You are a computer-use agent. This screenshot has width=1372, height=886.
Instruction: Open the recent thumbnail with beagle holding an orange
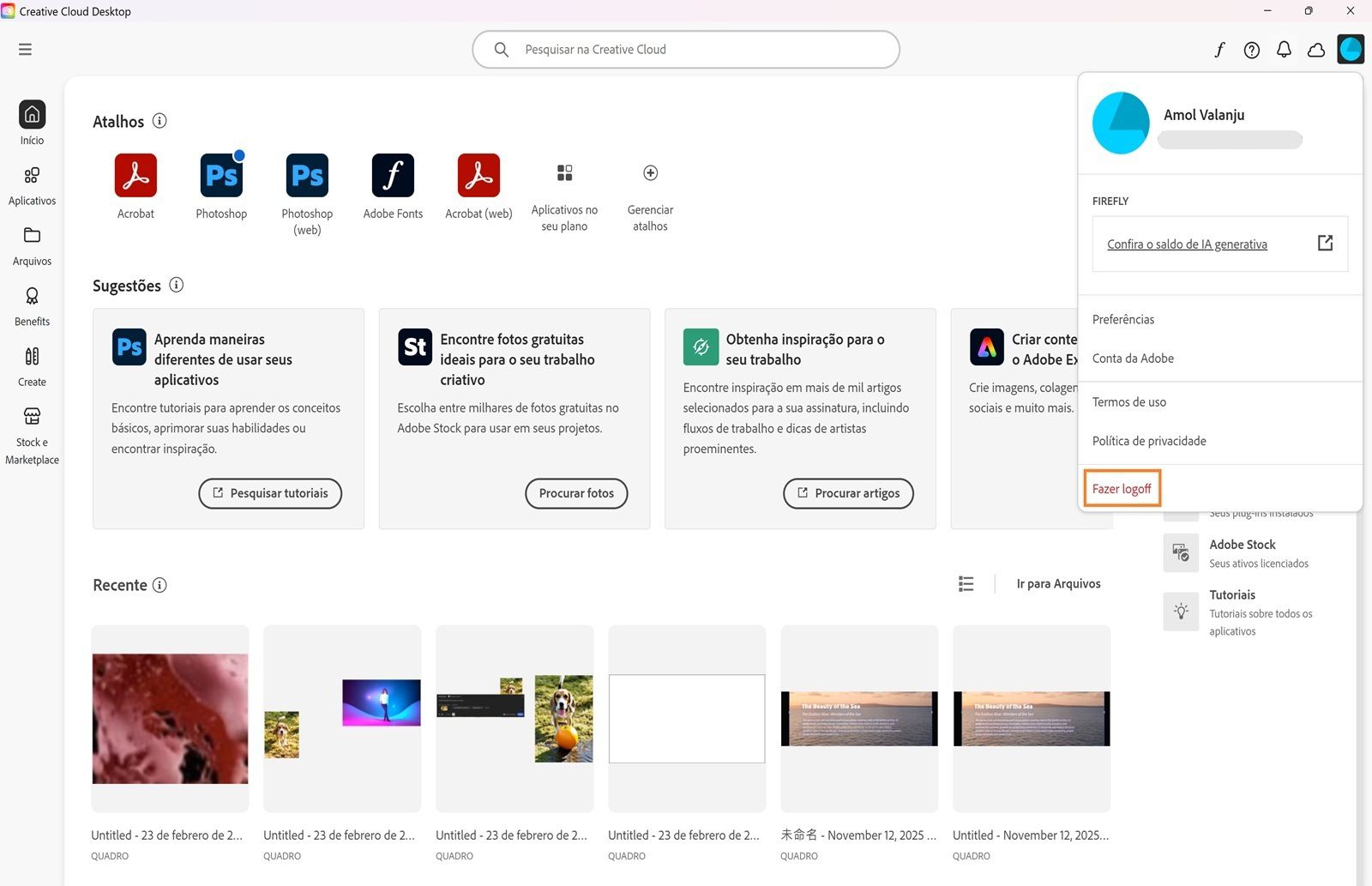pos(514,719)
